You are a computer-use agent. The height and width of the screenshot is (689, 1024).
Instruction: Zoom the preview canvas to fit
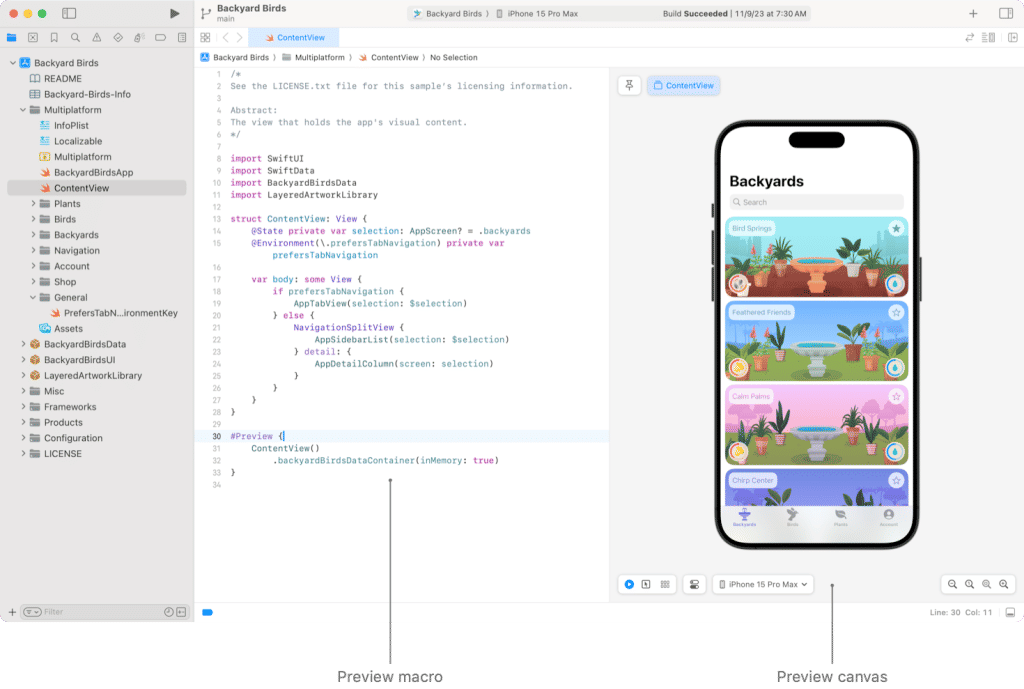(986, 585)
